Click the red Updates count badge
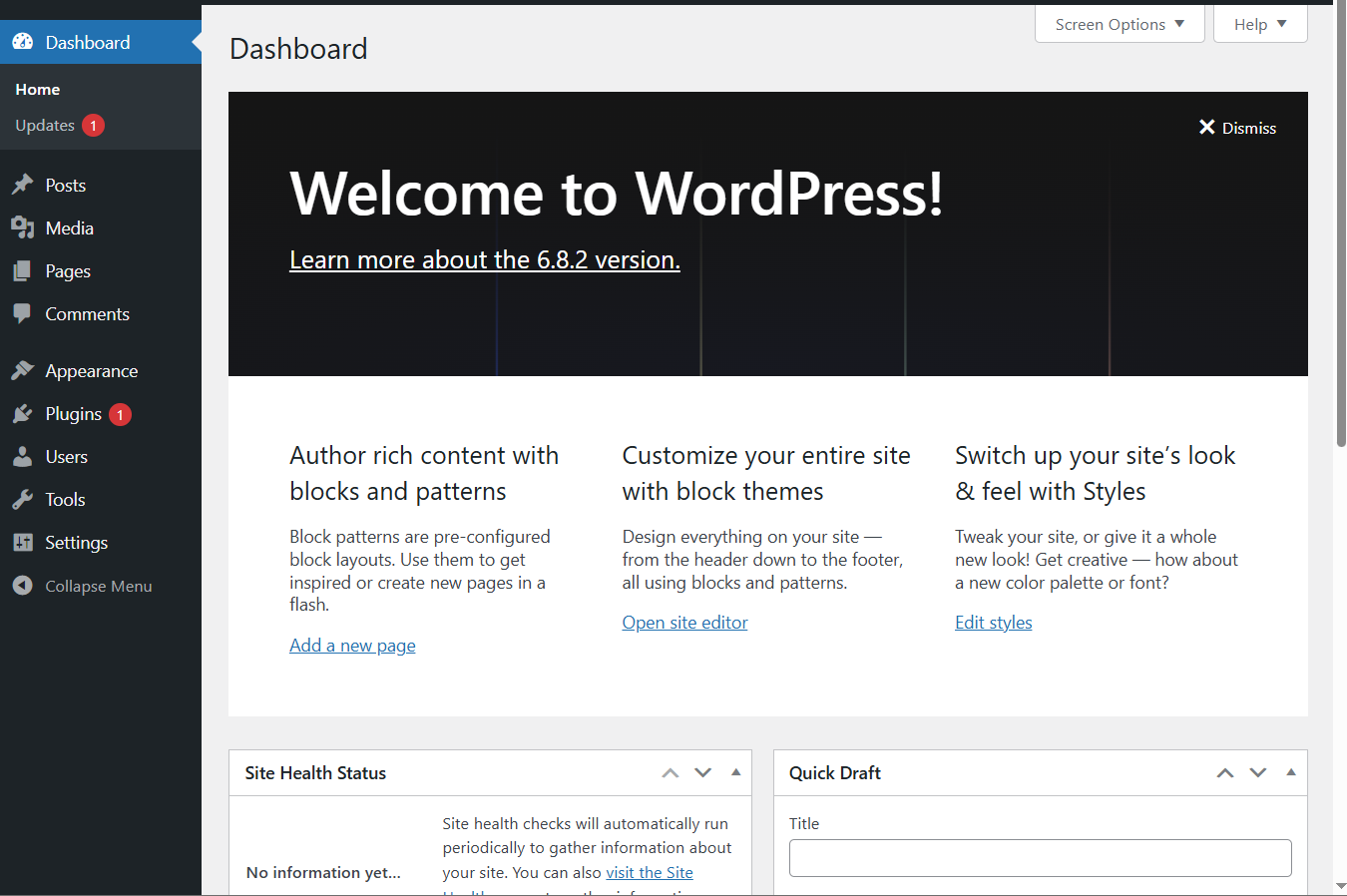 93,125
